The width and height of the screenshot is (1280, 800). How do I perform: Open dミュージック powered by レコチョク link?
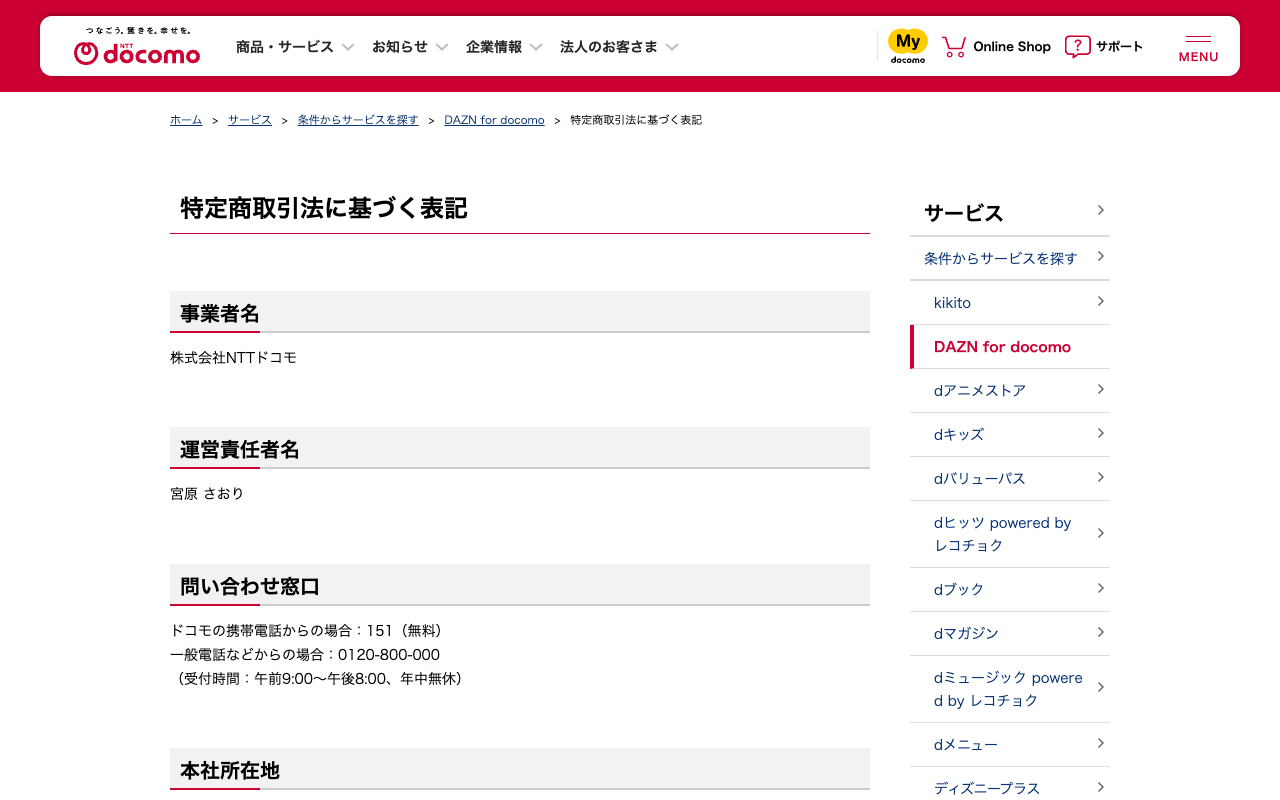[1010, 689]
